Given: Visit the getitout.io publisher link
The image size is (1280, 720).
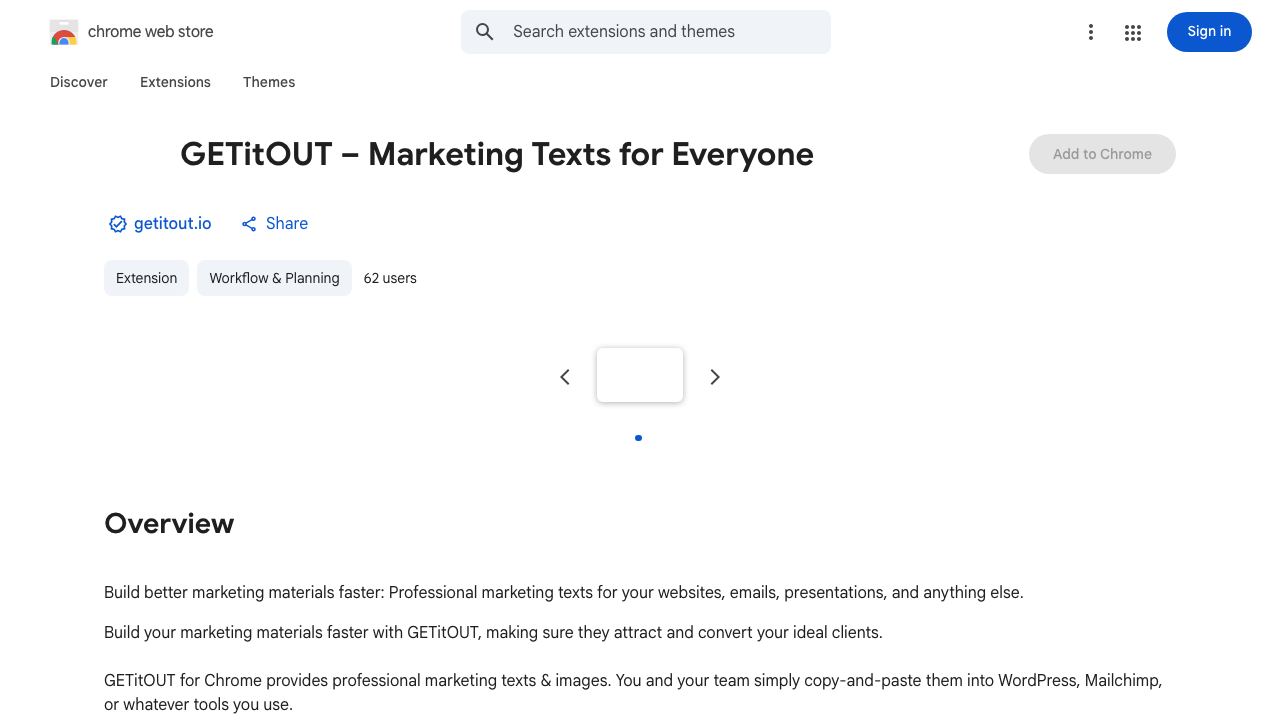Looking at the screenshot, I should (x=173, y=224).
